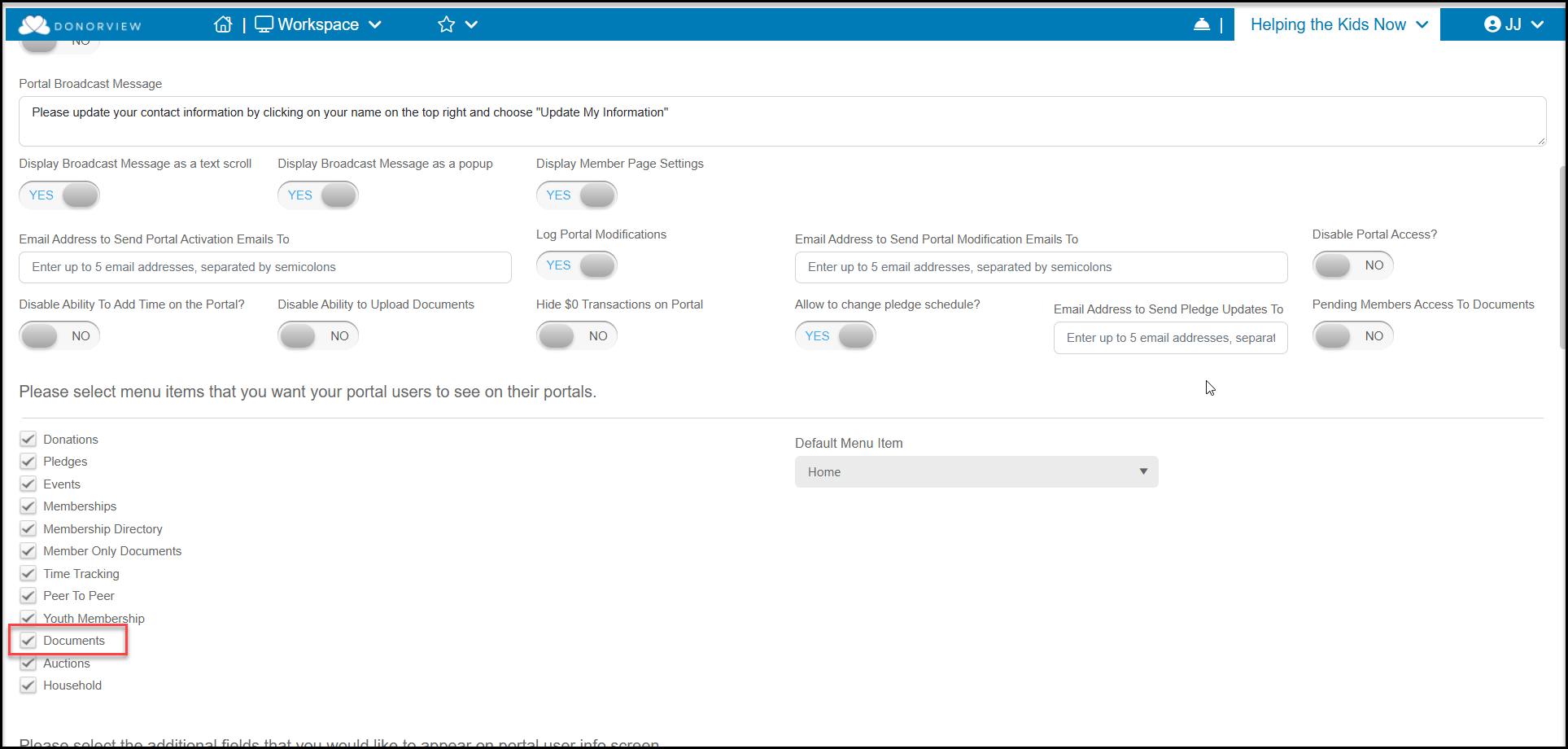1568x749 pixels.
Task: Toggle Disable Ability to Upload Documents switch
Action: (x=318, y=336)
